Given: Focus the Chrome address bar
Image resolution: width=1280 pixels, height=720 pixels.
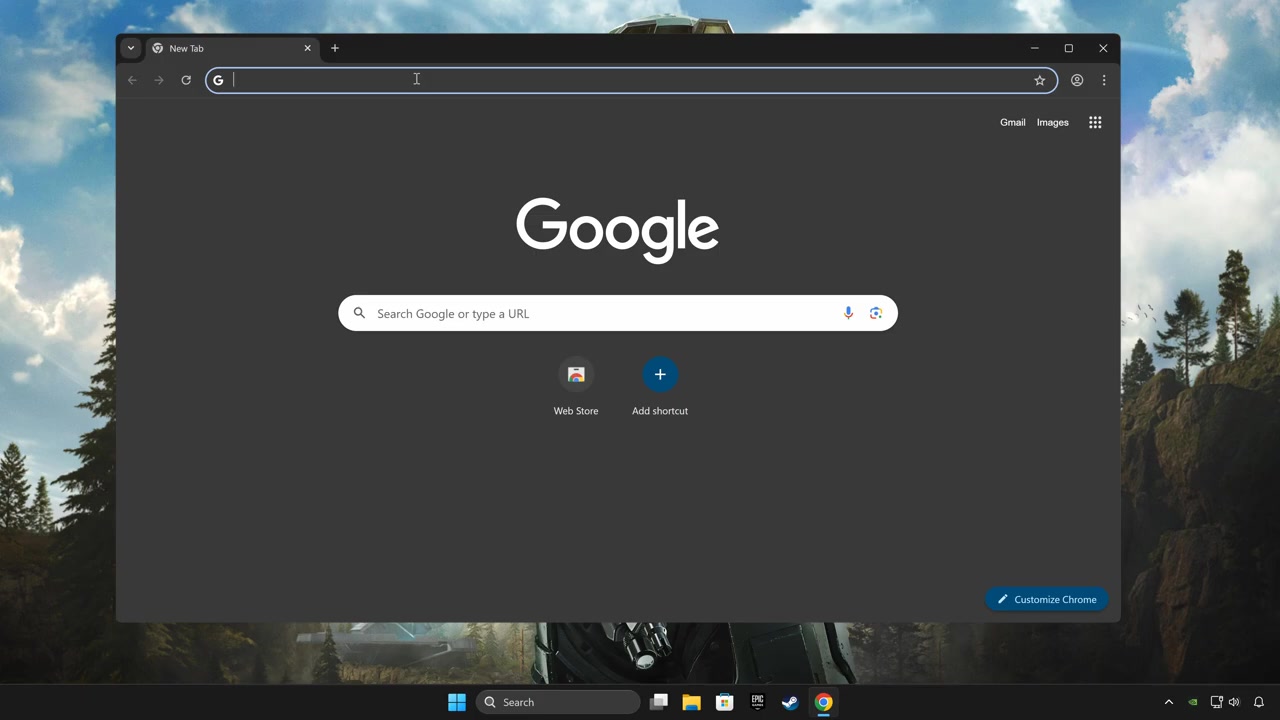Looking at the screenshot, I should 631,80.
